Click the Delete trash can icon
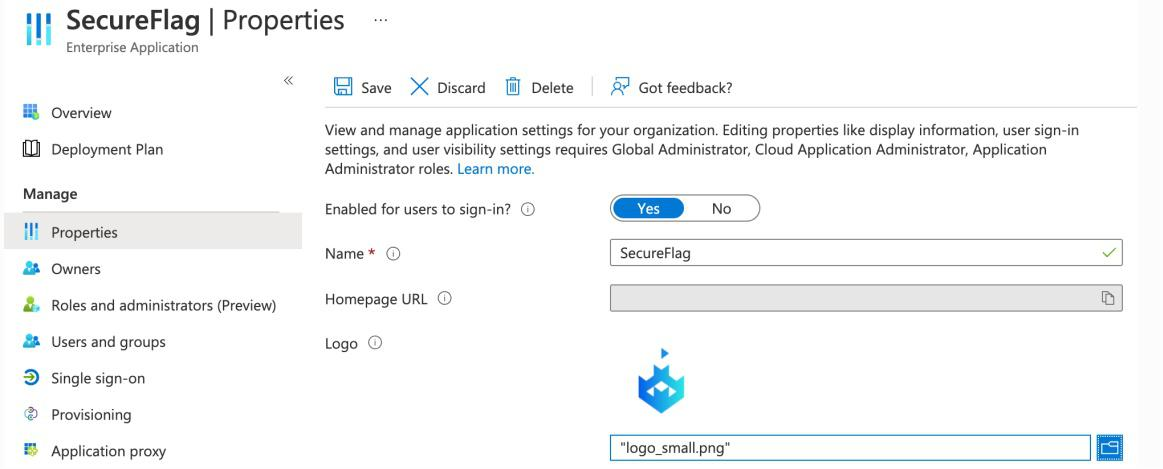This screenshot has height=469, width=1163. point(513,87)
